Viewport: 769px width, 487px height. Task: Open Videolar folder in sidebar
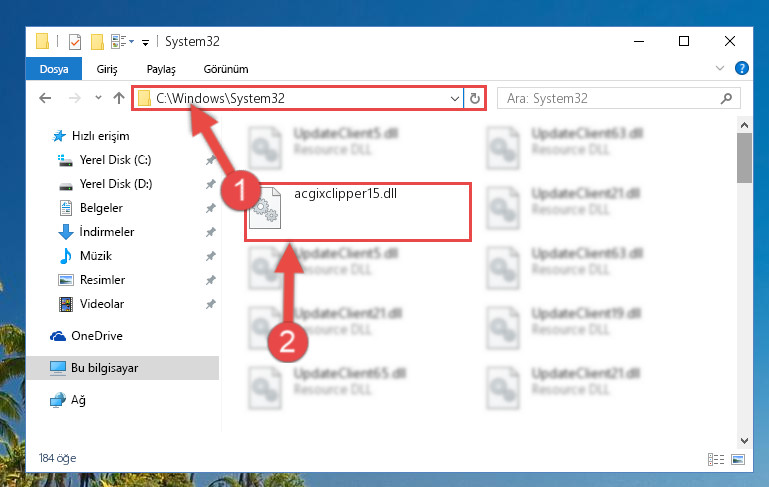(x=102, y=304)
